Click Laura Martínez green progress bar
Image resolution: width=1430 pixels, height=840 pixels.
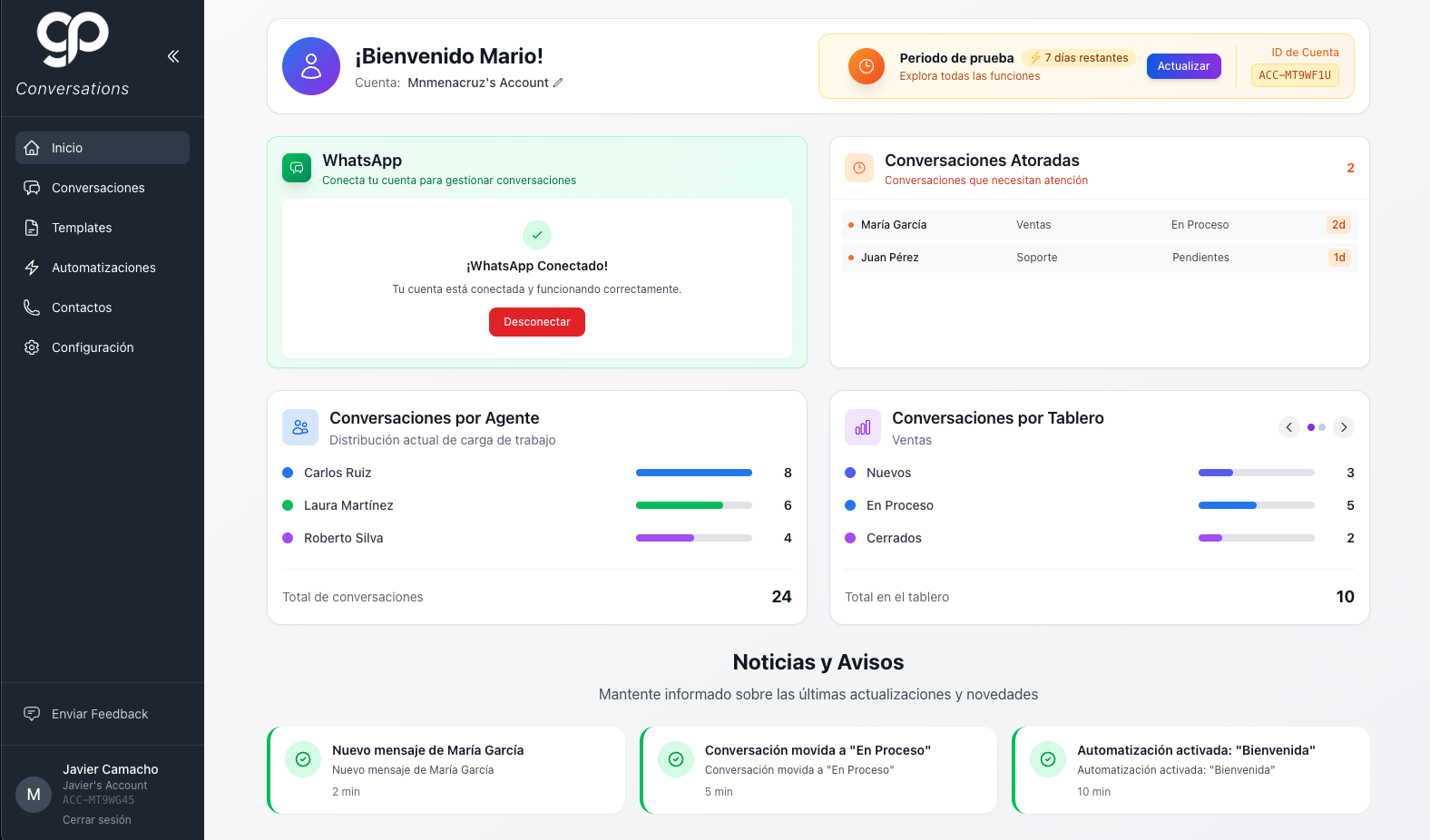(x=694, y=505)
